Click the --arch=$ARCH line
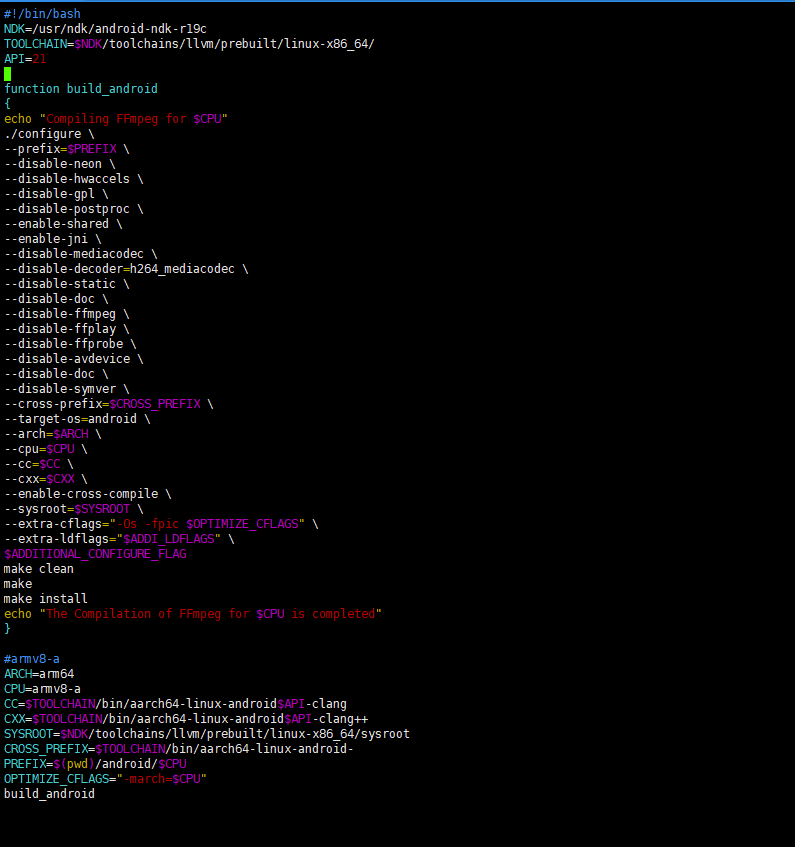Image resolution: width=795 pixels, height=847 pixels. click(53, 434)
